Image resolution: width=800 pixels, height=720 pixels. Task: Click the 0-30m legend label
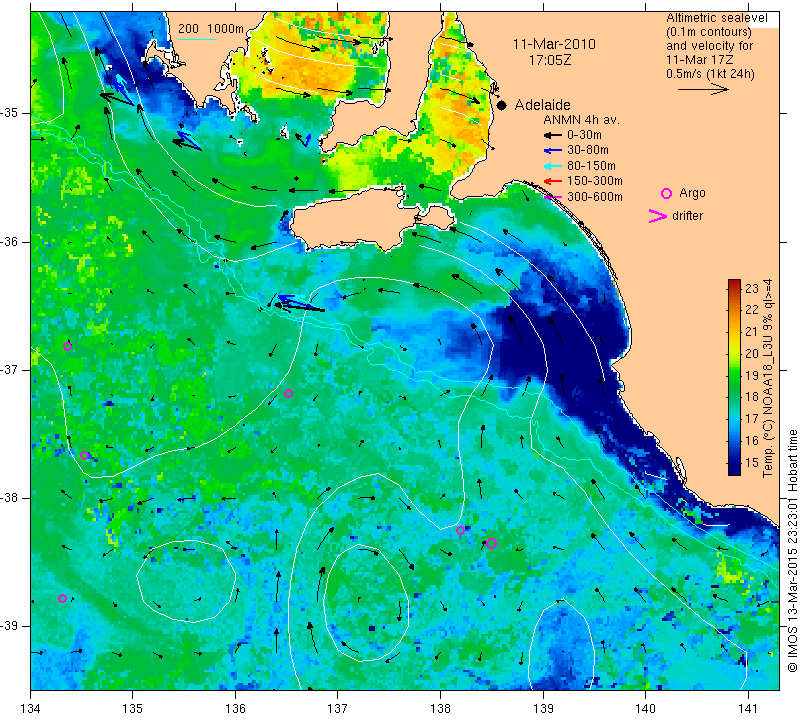coord(584,135)
